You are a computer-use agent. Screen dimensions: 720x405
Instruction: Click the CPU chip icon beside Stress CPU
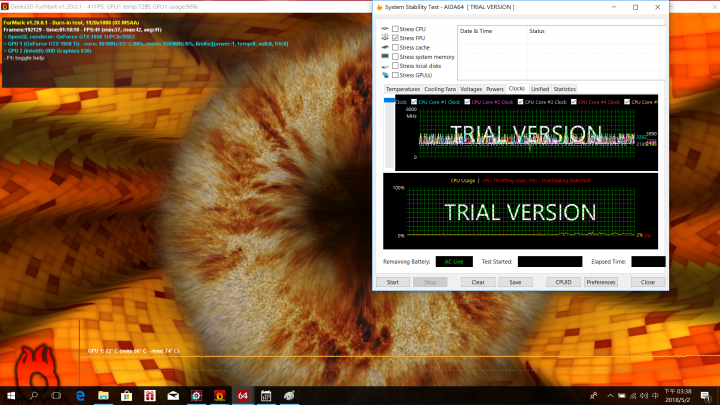[x=385, y=28]
